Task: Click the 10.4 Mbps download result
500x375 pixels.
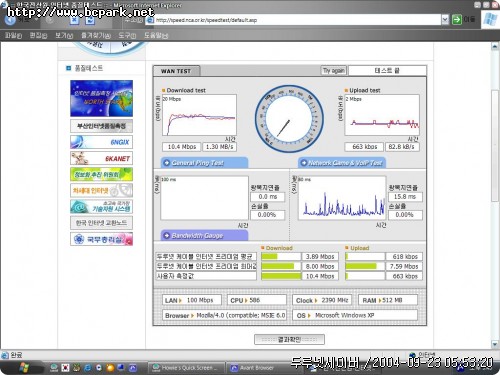Action: point(182,147)
